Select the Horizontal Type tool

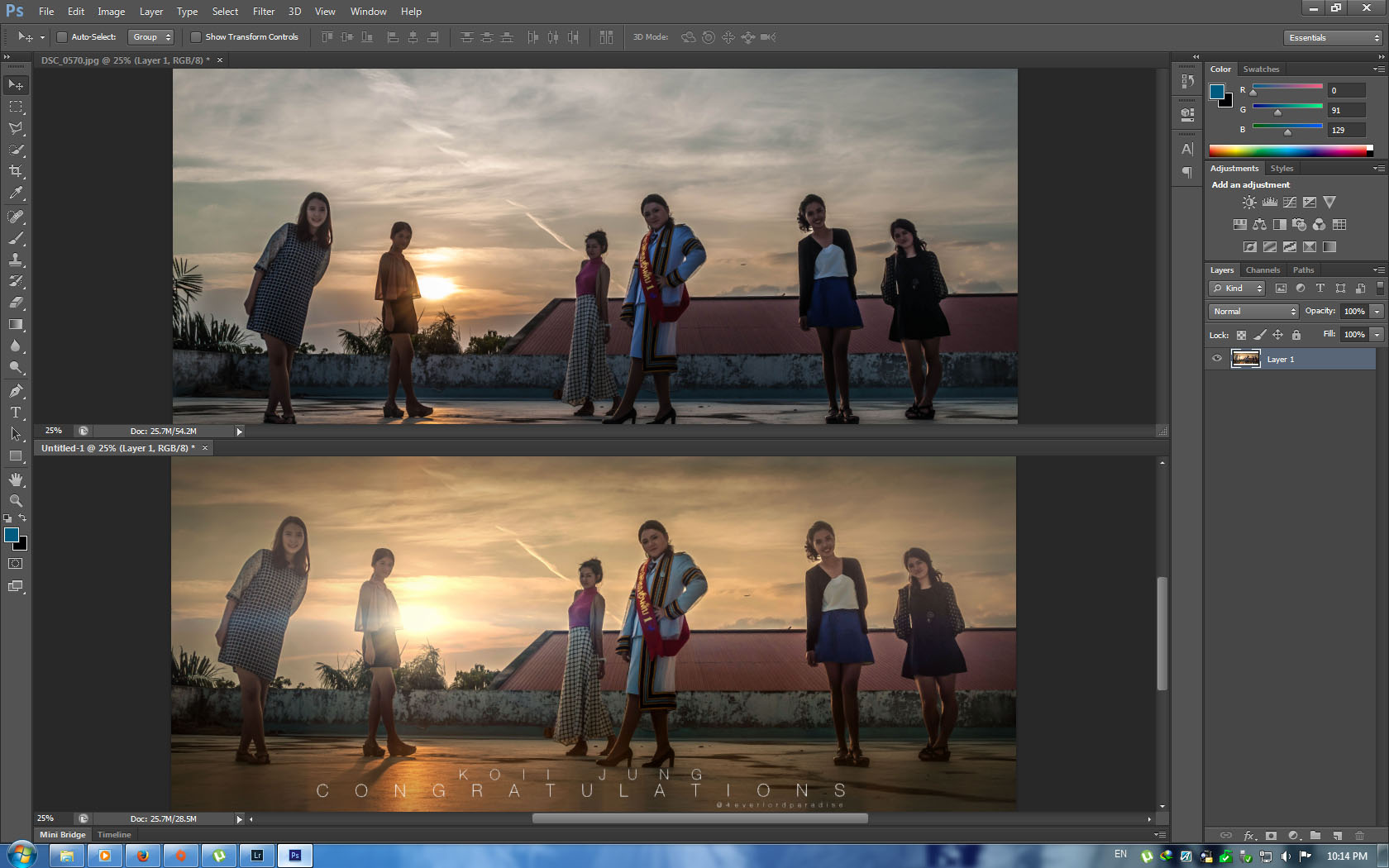[16, 413]
